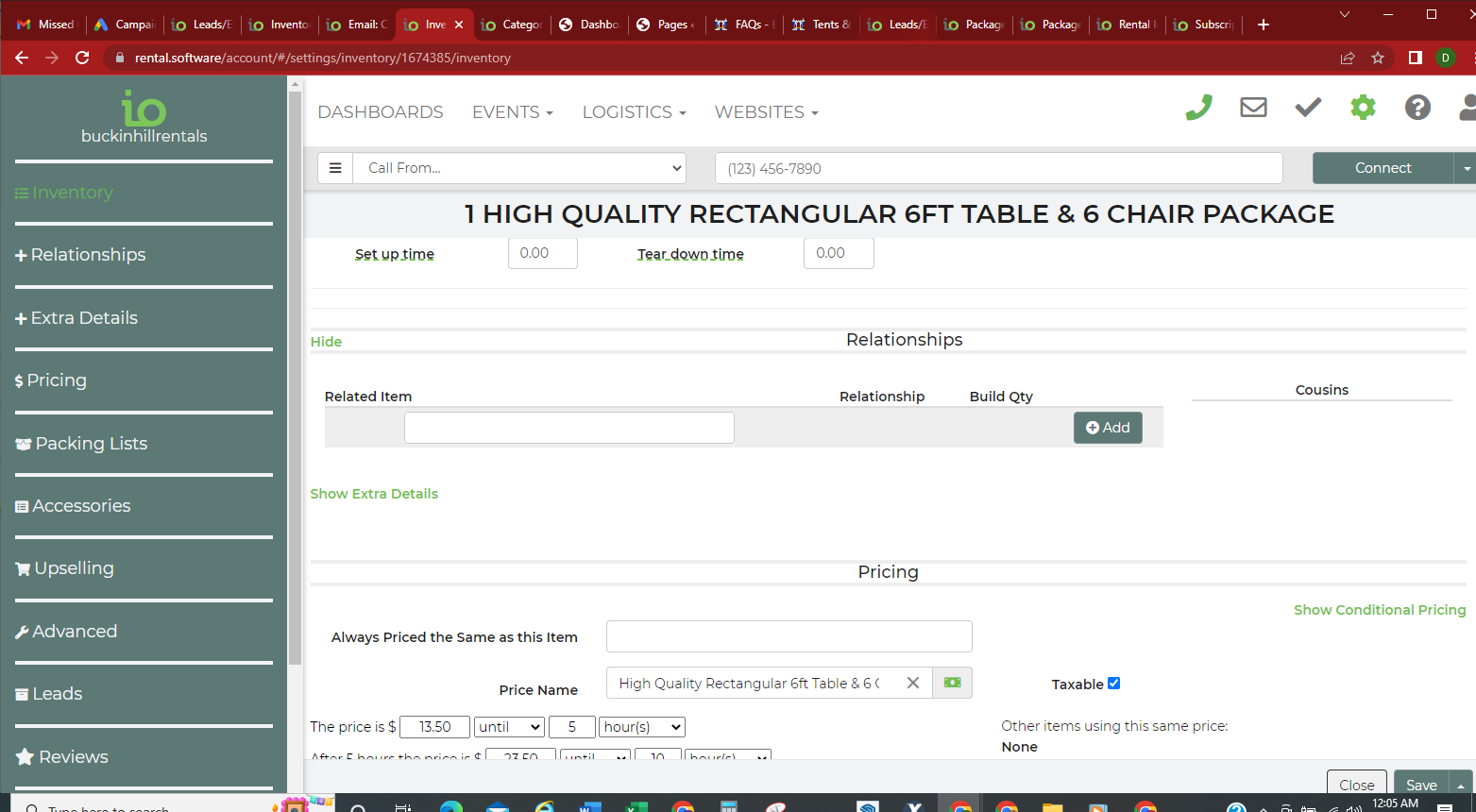Viewport: 1476px width, 812px height.
Task: Open the hour(s) unit dropdown
Action: coord(642,727)
